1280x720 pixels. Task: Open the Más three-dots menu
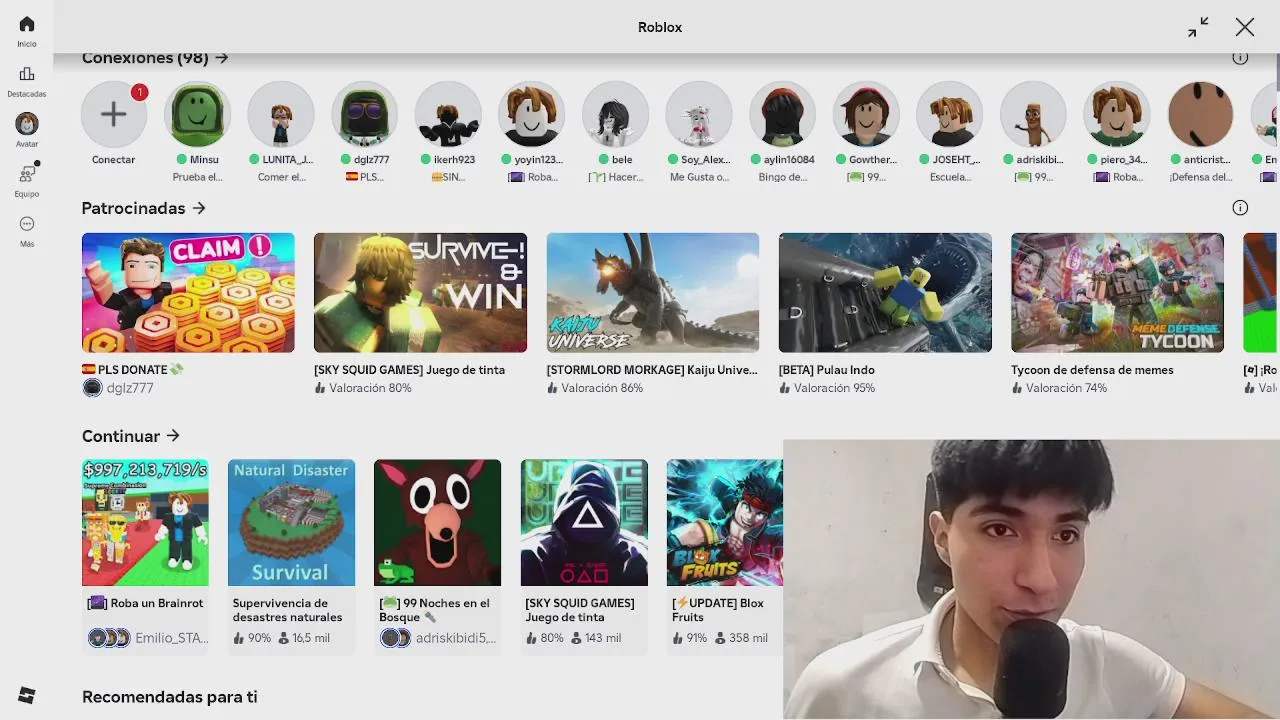click(x=27, y=224)
